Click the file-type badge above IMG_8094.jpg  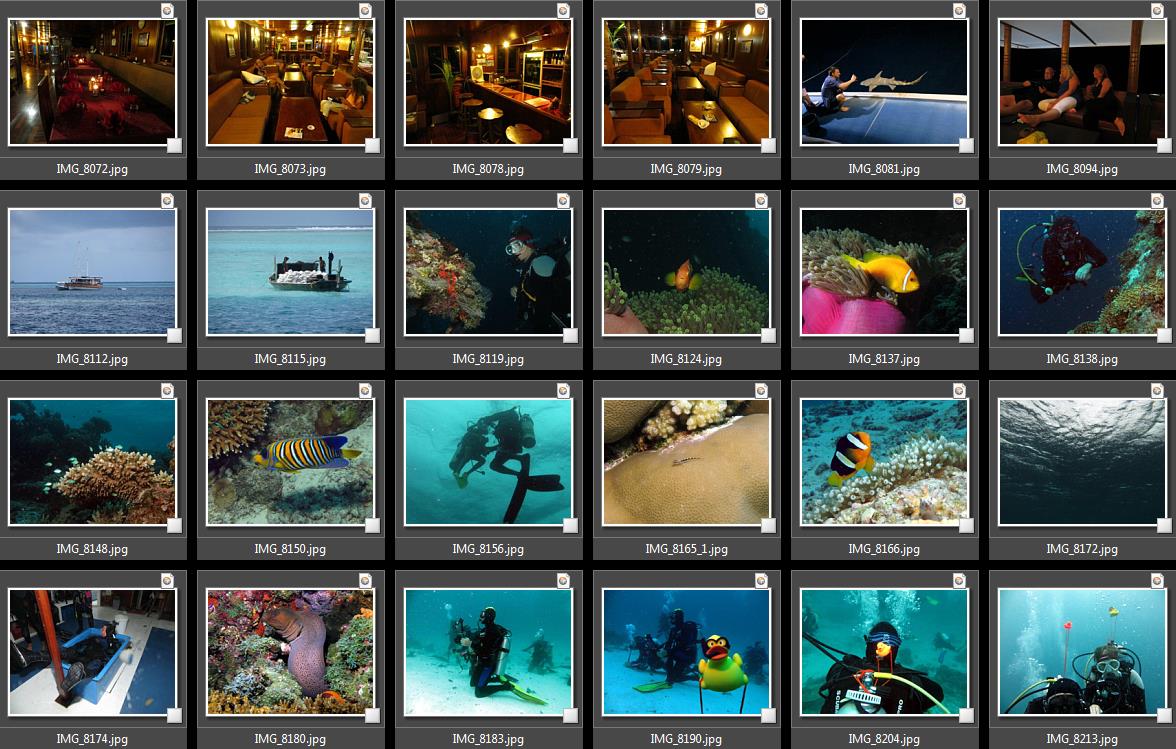(1157, 10)
